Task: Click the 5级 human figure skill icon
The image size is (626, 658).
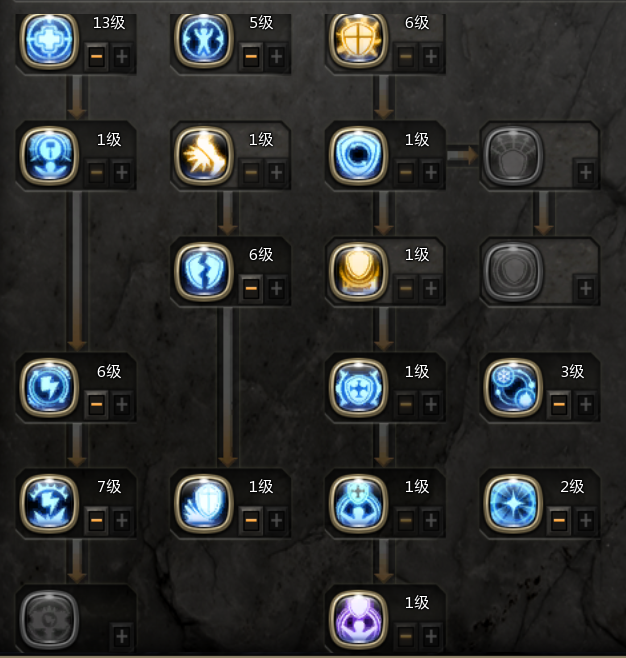Action: click(x=203, y=40)
